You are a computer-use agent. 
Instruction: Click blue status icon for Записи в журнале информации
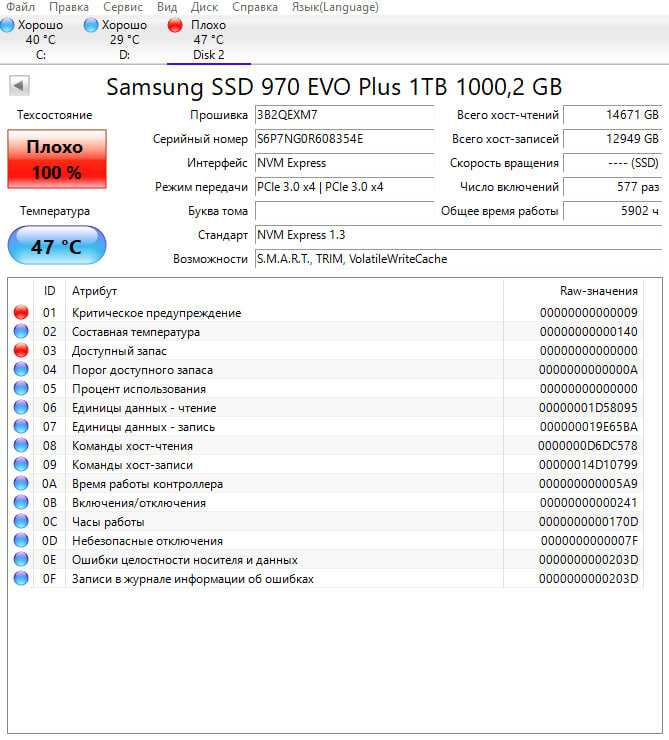pyautogui.click(x=21, y=578)
